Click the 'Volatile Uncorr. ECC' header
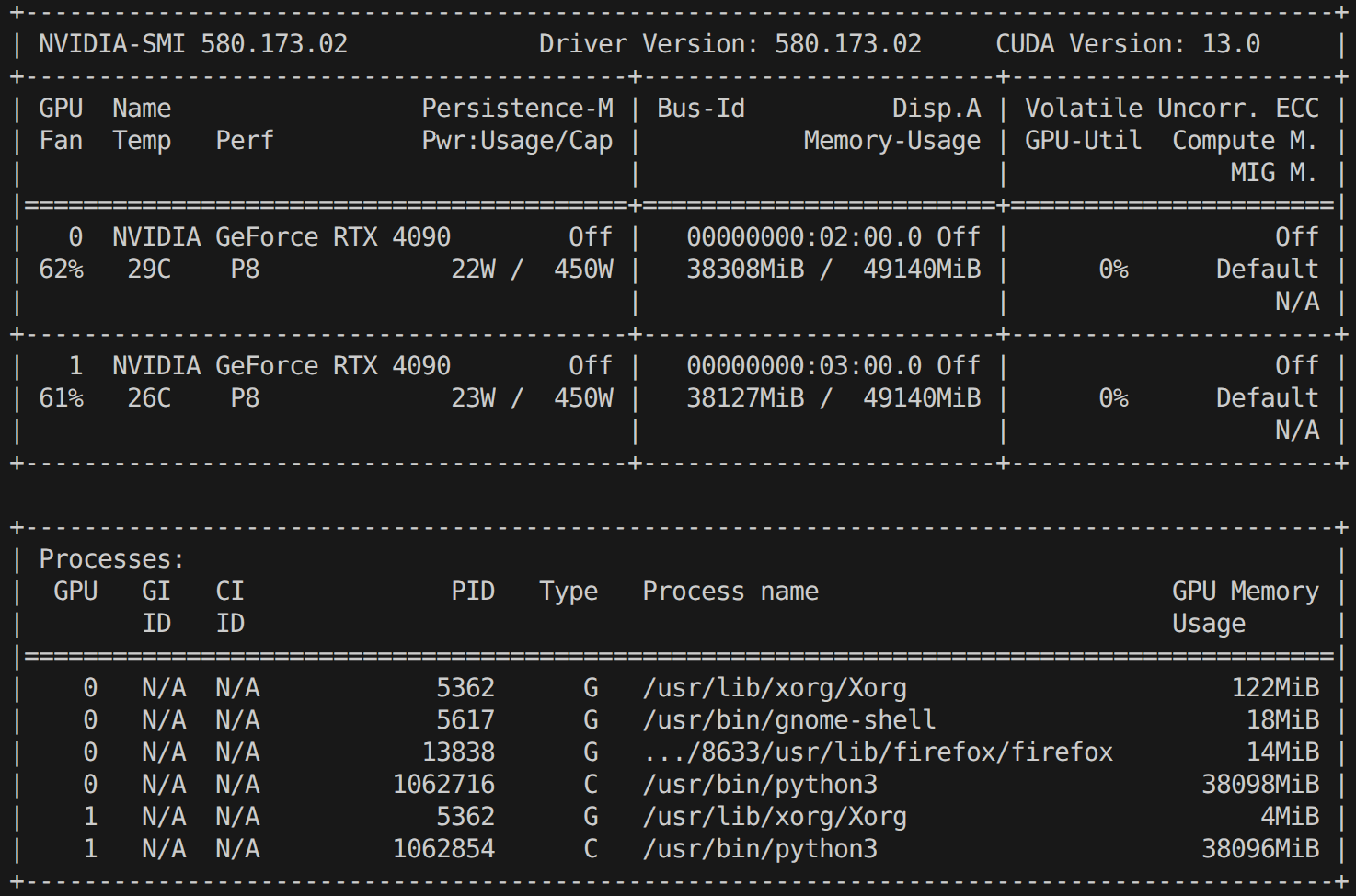 pyautogui.click(x=1172, y=109)
